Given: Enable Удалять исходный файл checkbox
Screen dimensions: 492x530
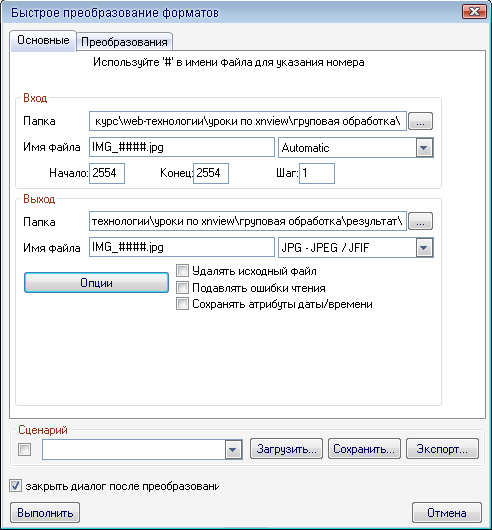Looking at the screenshot, I should click(x=182, y=271).
